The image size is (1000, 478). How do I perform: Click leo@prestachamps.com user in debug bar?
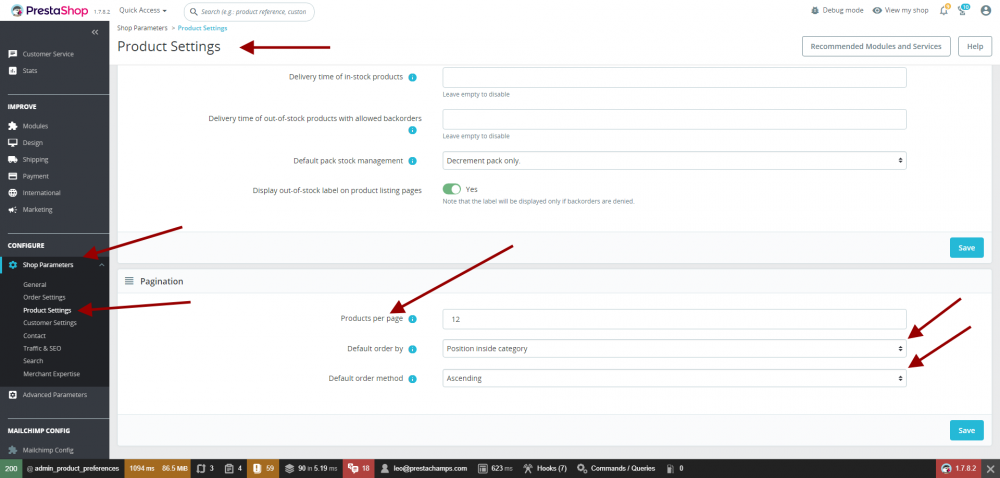coord(423,468)
